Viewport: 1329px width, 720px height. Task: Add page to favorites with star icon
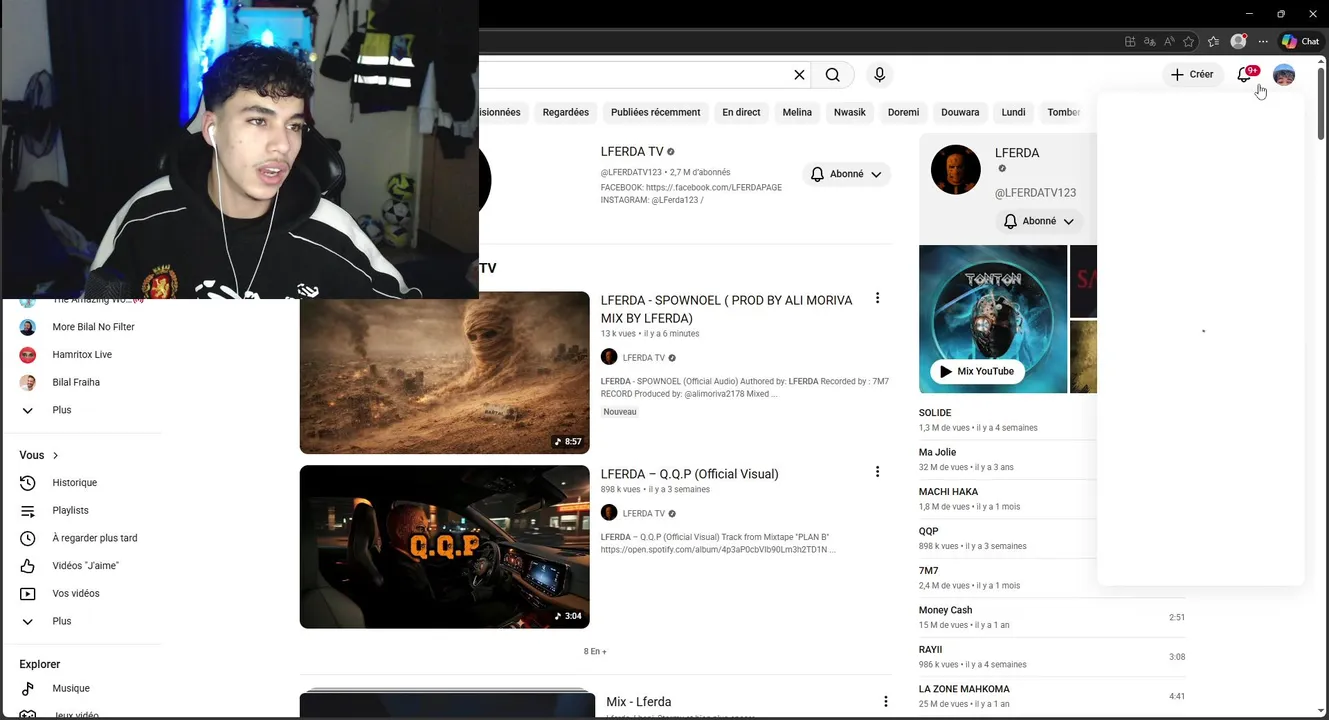coord(1188,42)
